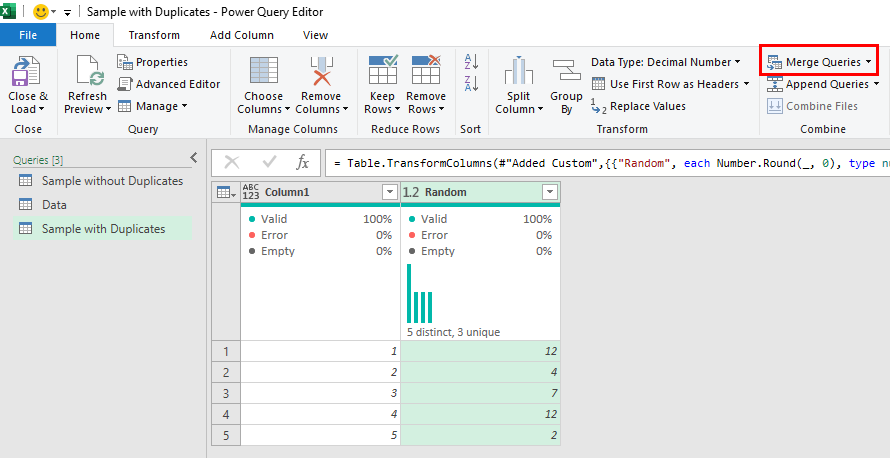This screenshot has width=890, height=458.
Task: Cancel the formula edit with the X icon
Action: click(x=232, y=163)
